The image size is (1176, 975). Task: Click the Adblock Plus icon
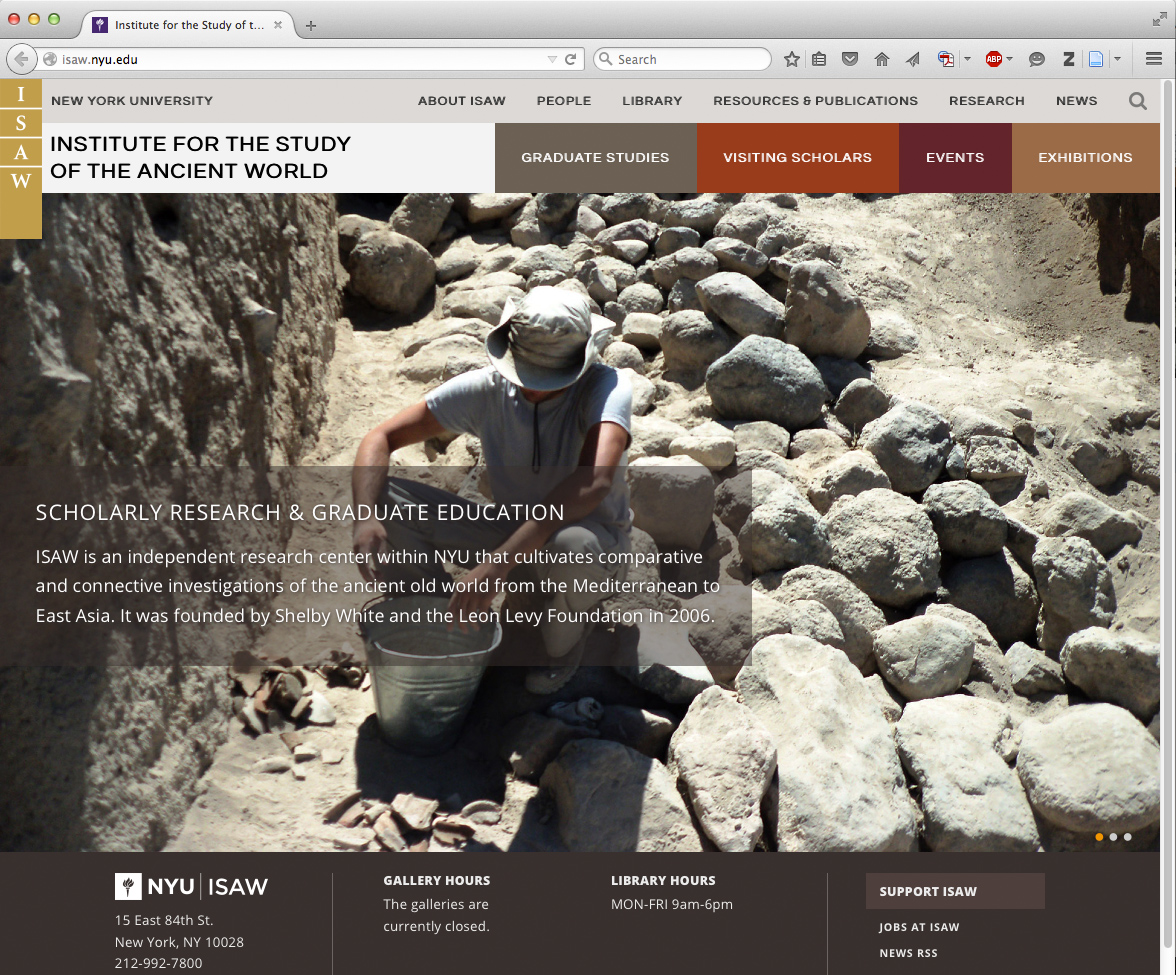pyautogui.click(x=993, y=60)
